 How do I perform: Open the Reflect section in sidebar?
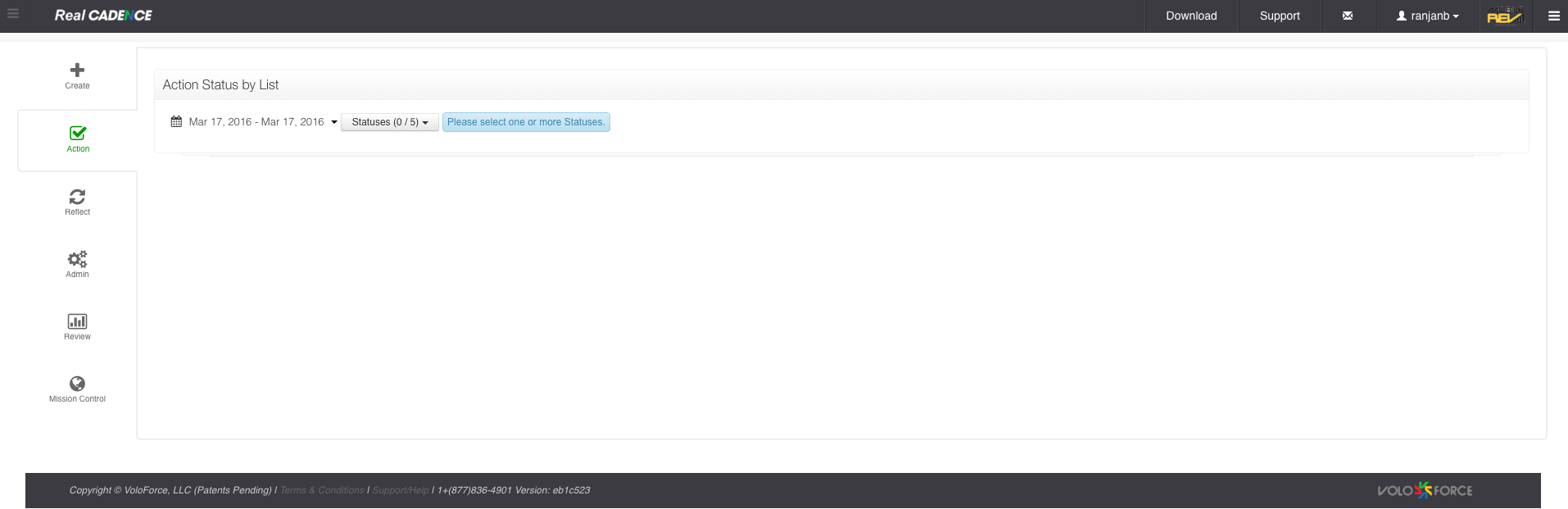(77, 197)
